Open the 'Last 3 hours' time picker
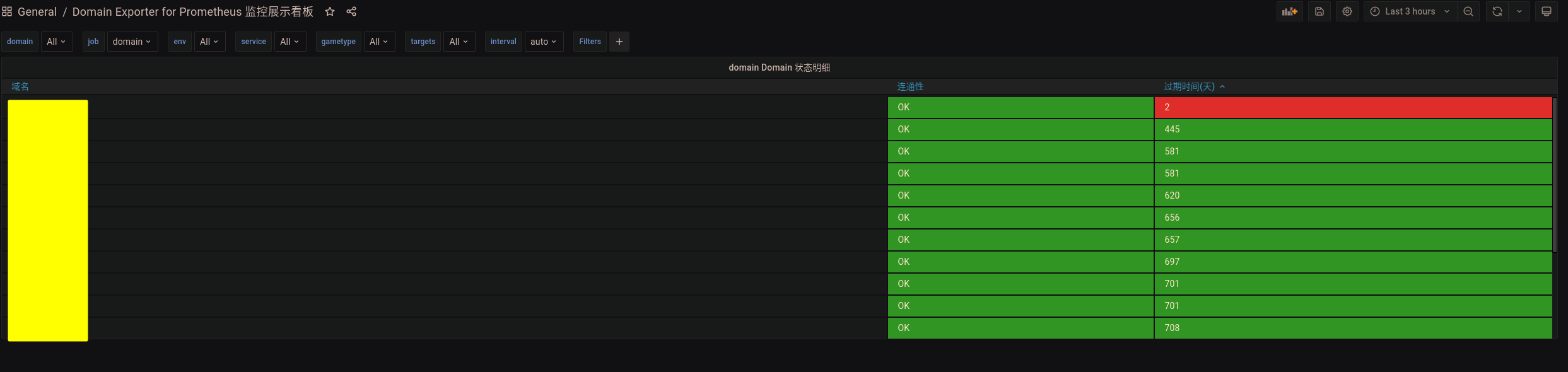 click(1410, 11)
